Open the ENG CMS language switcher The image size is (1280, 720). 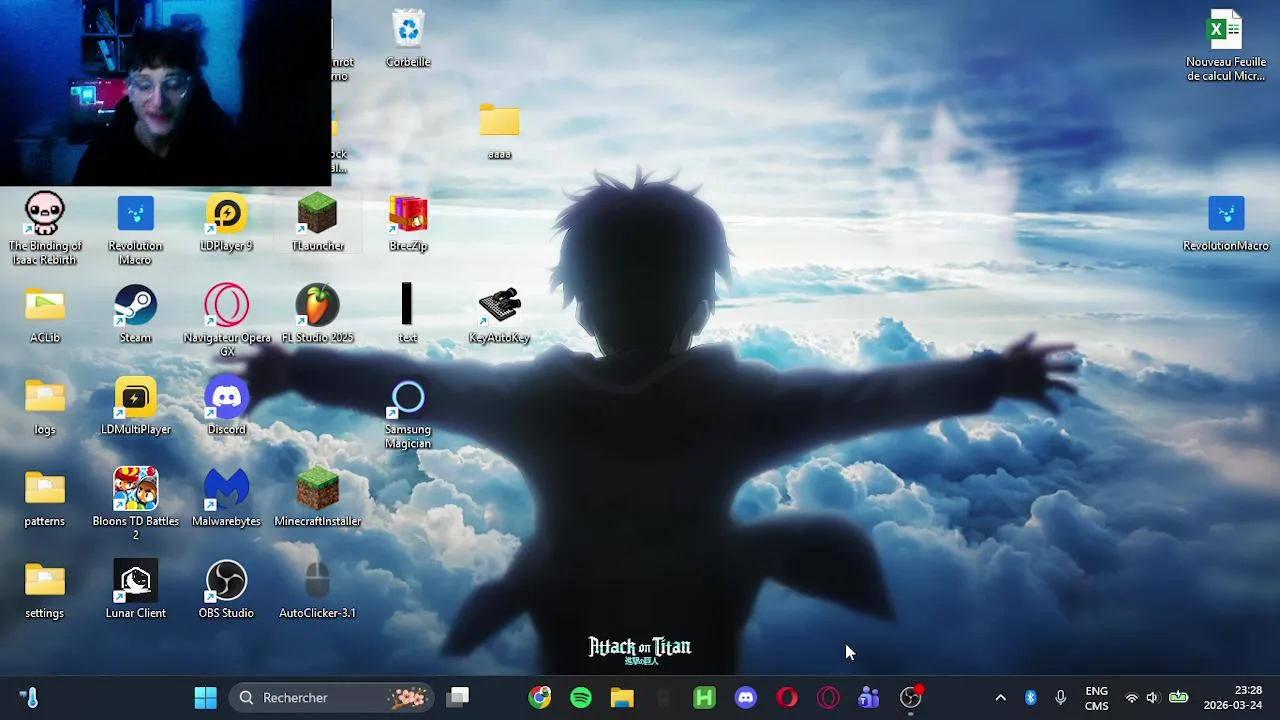point(1096,698)
